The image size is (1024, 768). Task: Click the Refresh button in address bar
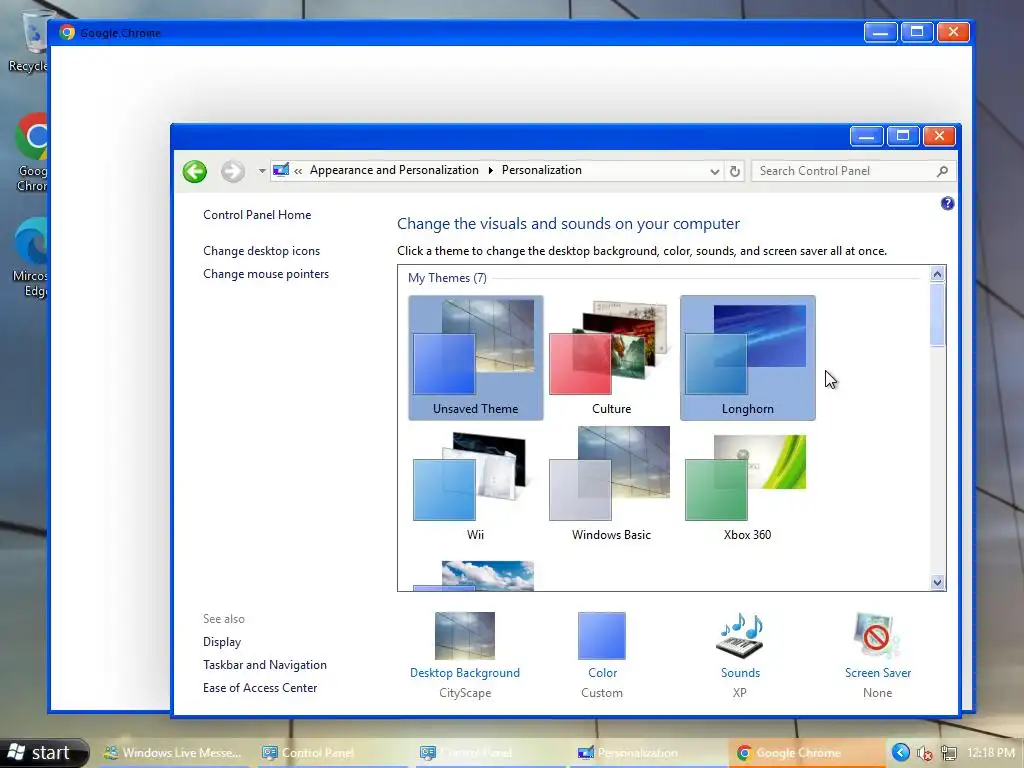click(x=735, y=171)
